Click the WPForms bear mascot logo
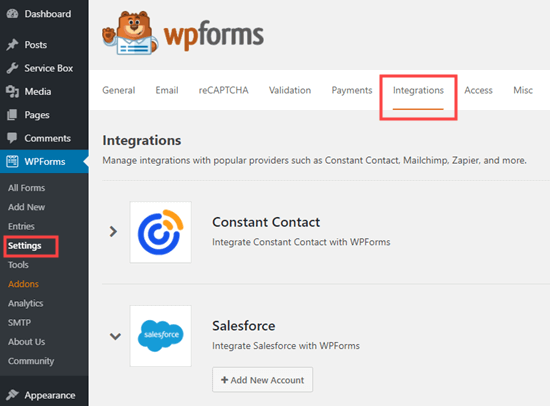This screenshot has width=550, height=406. click(x=130, y=33)
